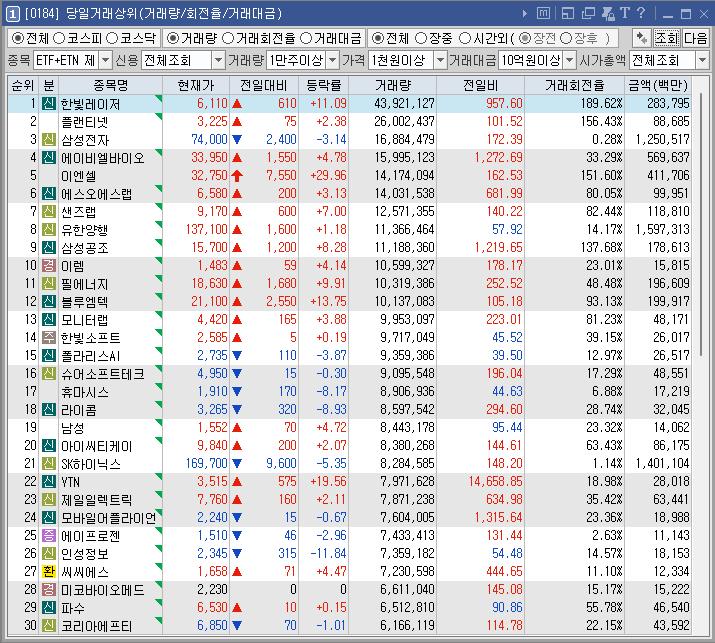This screenshot has height=643, width=715.
Task: Sort by the 현재가 column header
Action: click(196, 85)
